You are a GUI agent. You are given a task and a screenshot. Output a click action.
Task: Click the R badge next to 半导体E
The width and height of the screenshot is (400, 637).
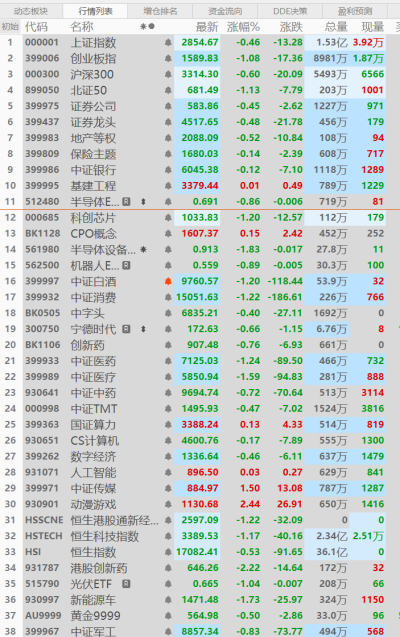(126, 202)
